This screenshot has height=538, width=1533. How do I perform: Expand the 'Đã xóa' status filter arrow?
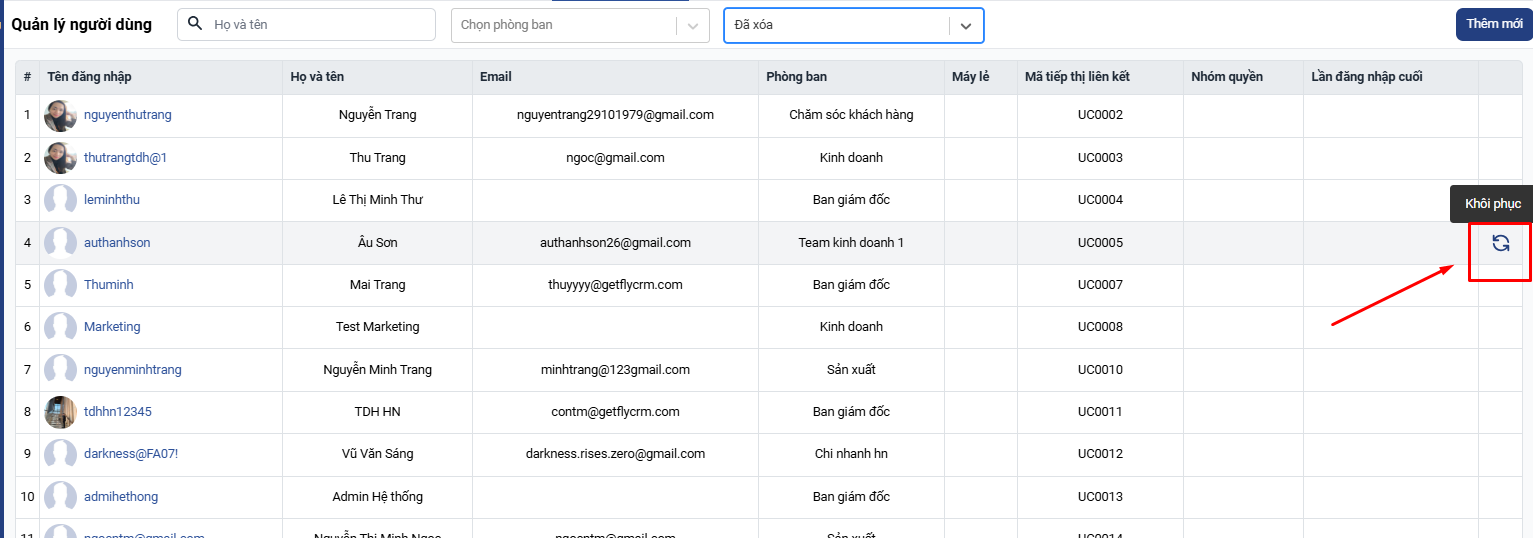coord(965,26)
